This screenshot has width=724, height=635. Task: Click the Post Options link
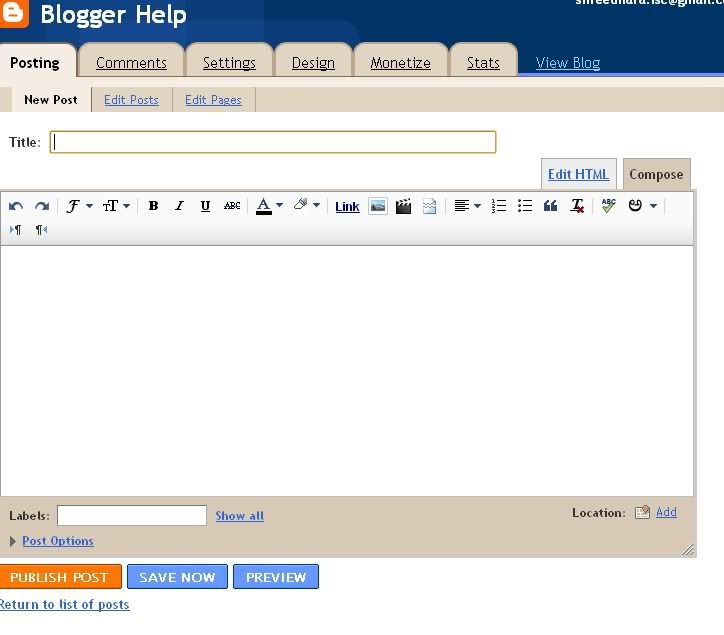58,541
